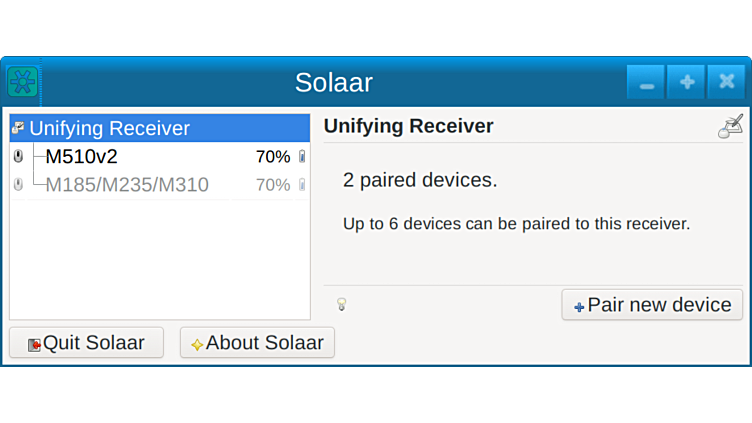Open the About Solaar dialog
This screenshot has width=752, height=423.
coord(257,343)
